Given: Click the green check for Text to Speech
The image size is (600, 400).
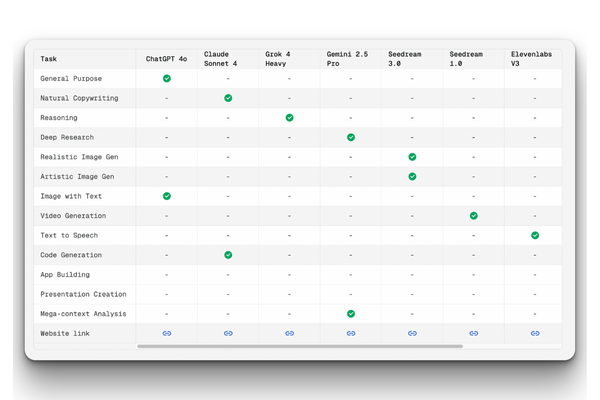Looking at the screenshot, I should 535,235.
